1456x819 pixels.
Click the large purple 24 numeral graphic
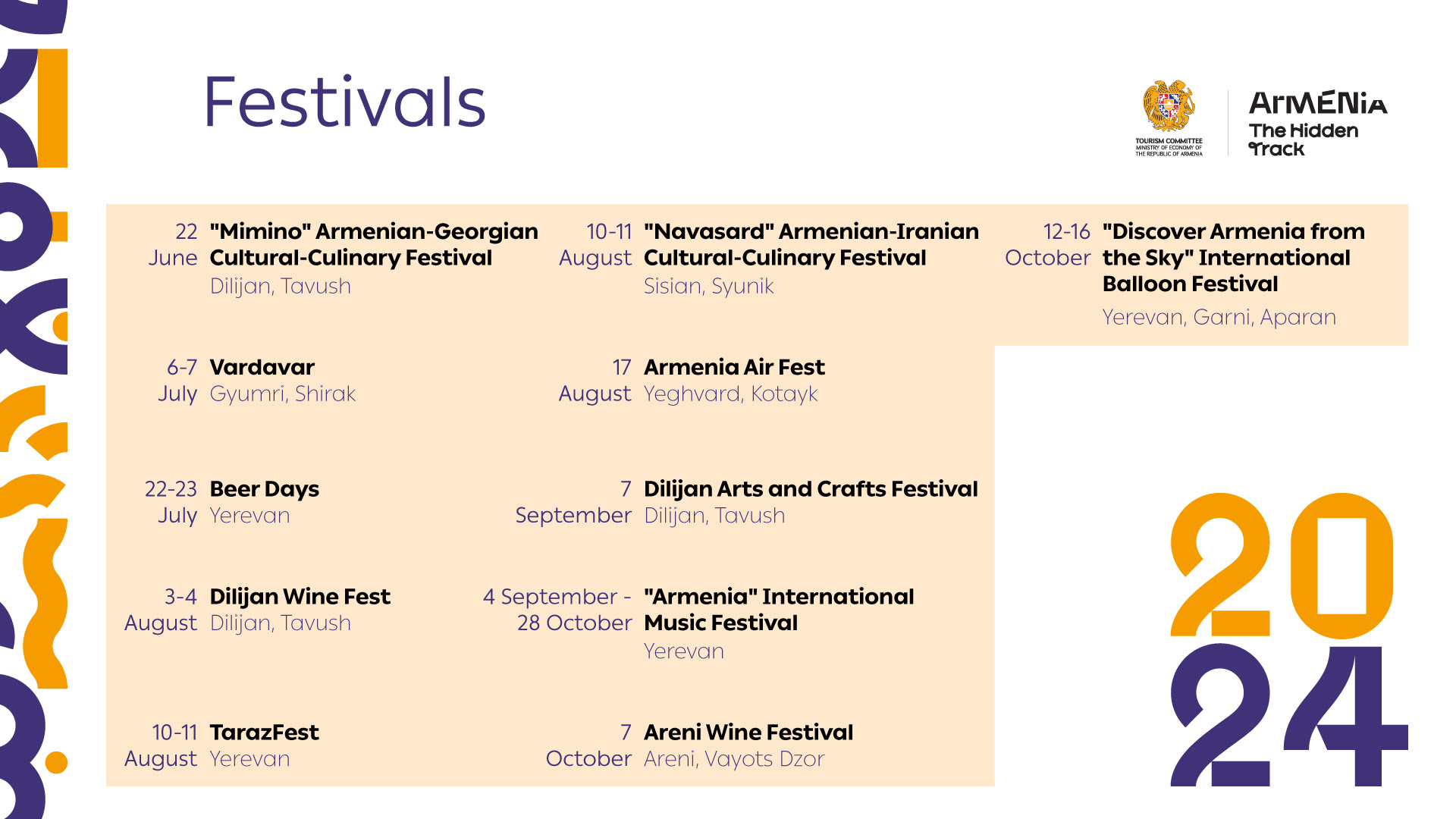click(1289, 716)
